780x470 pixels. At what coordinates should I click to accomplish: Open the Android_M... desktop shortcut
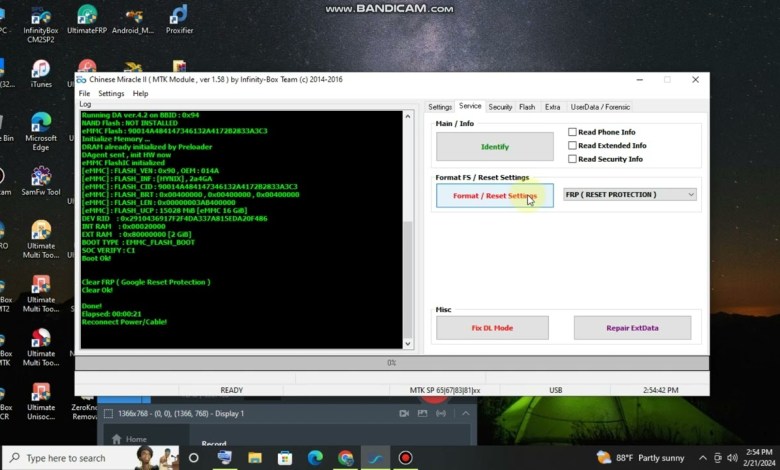[x=133, y=20]
